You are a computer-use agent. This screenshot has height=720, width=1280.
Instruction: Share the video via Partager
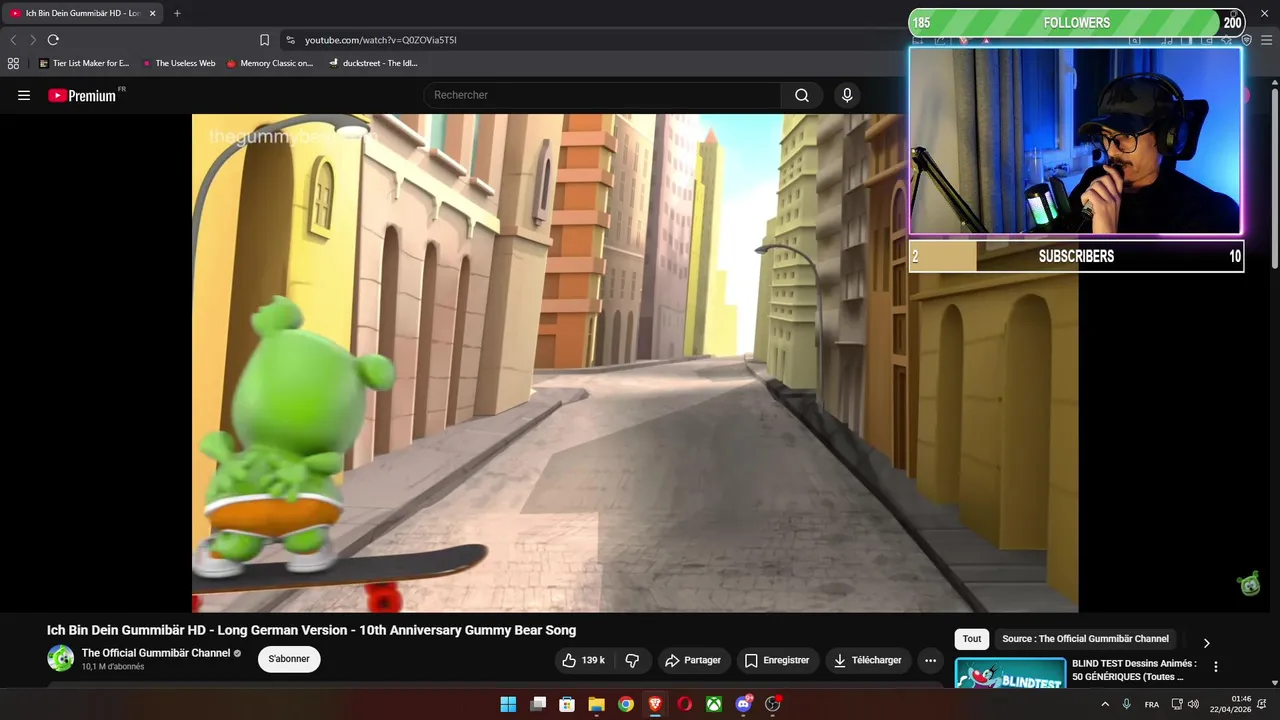tap(693, 660)
